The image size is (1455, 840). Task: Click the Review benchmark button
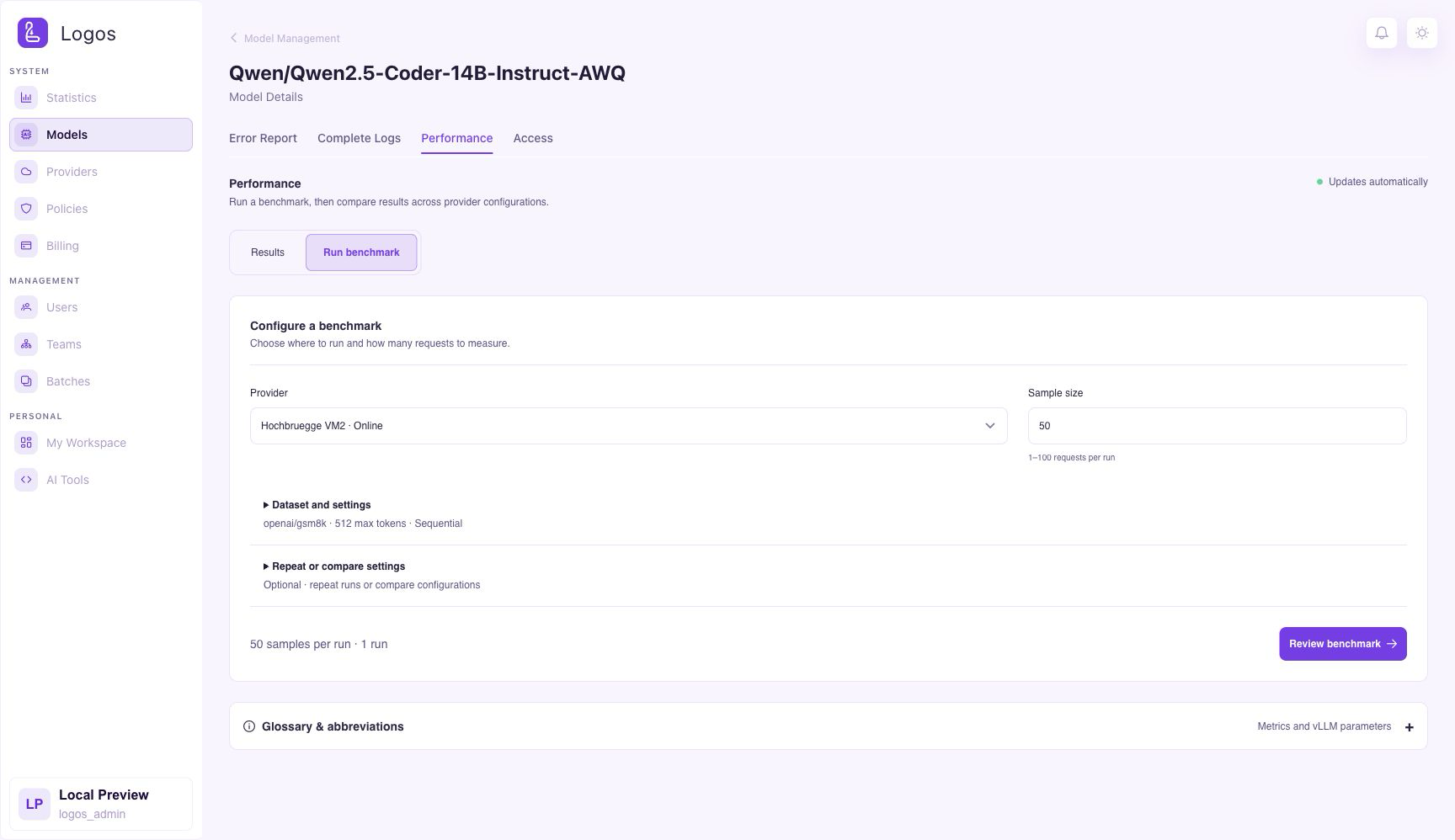(1343, 644)
